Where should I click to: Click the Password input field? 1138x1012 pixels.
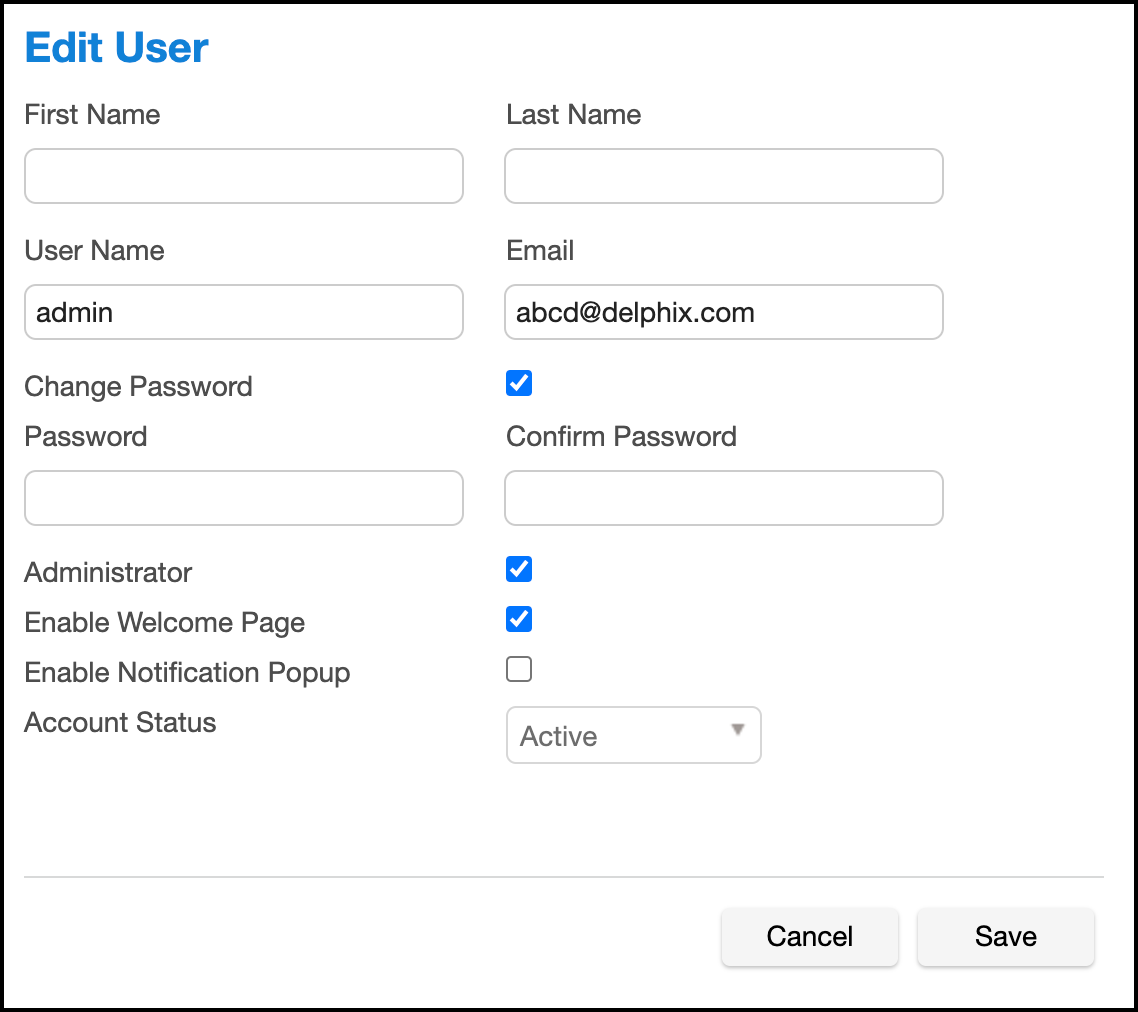(243, 498)
